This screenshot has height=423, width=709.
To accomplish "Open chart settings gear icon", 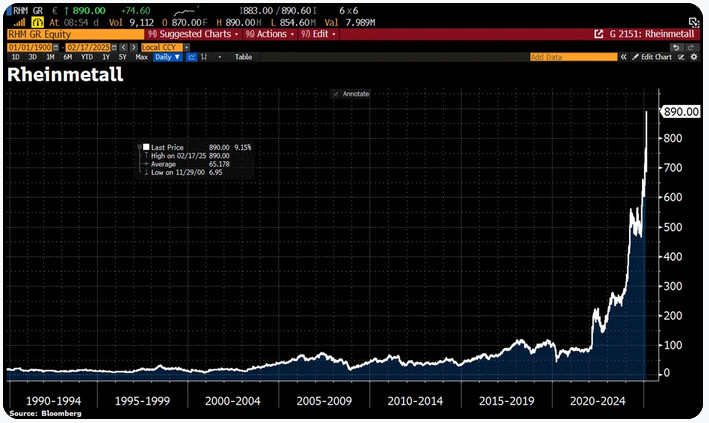I will (694, 57).
